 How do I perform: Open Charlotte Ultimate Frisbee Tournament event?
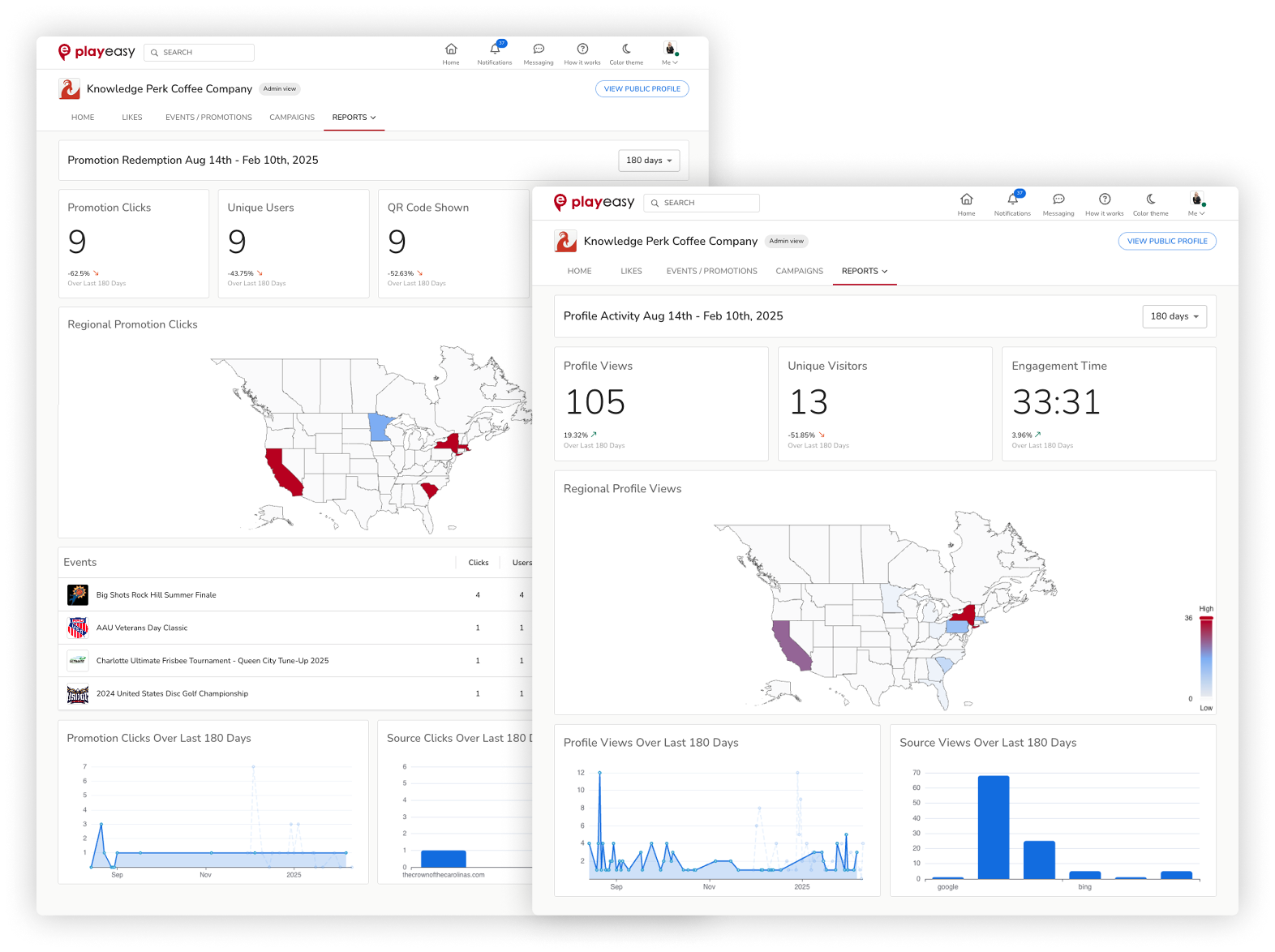212,661
